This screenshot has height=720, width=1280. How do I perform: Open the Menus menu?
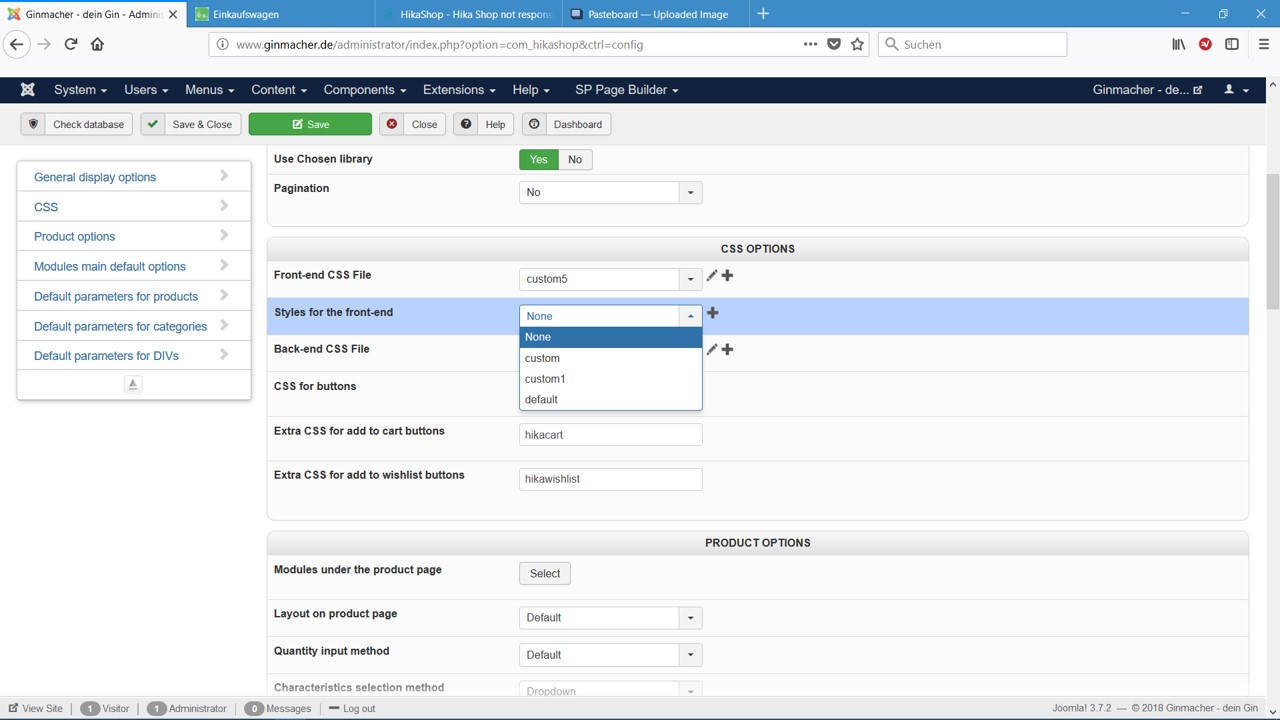point(209,90)
